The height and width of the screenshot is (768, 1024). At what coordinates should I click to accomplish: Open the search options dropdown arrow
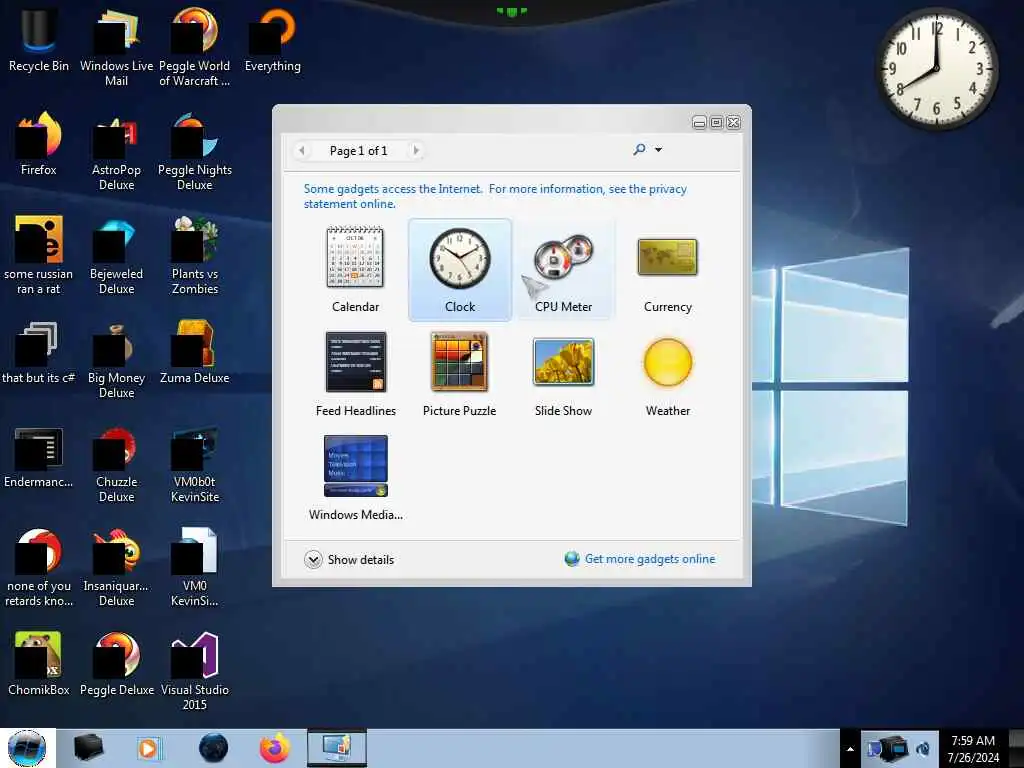pyautogui.click(x=658, y=150)
